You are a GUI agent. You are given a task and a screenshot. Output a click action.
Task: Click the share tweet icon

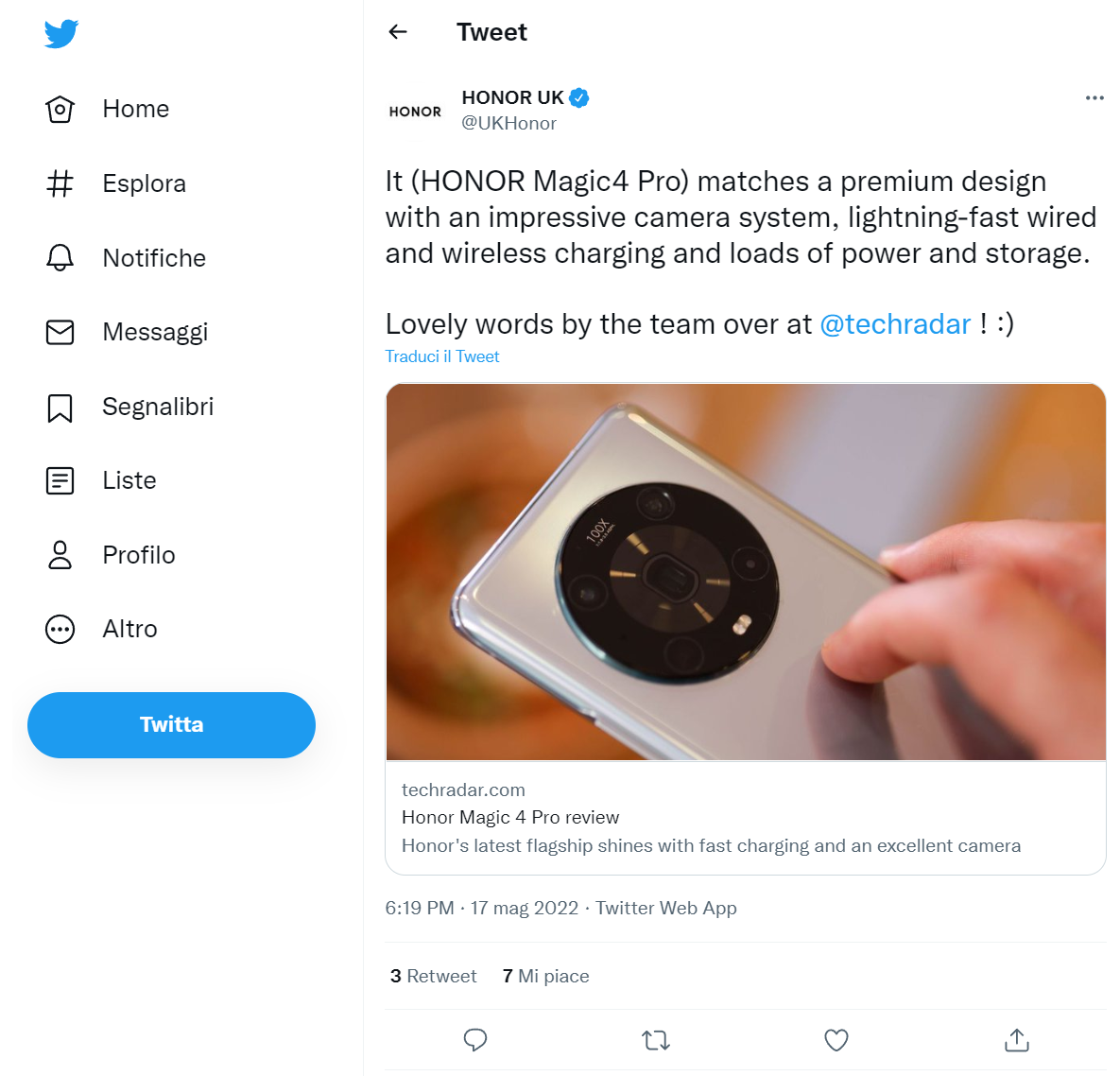click(1017, 1040)
